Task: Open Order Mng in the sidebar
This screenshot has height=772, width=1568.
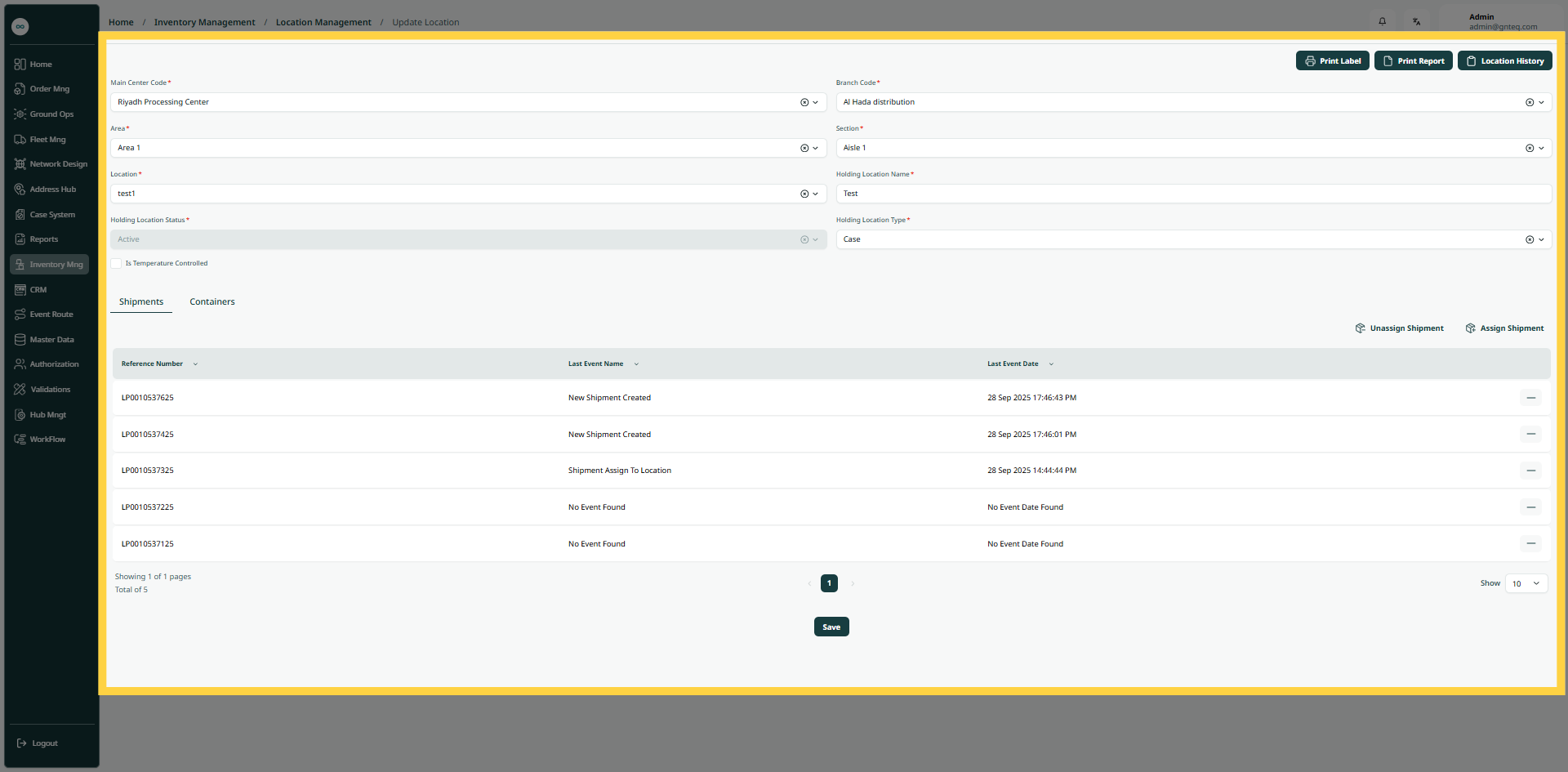Action: (x=42, y=89)
